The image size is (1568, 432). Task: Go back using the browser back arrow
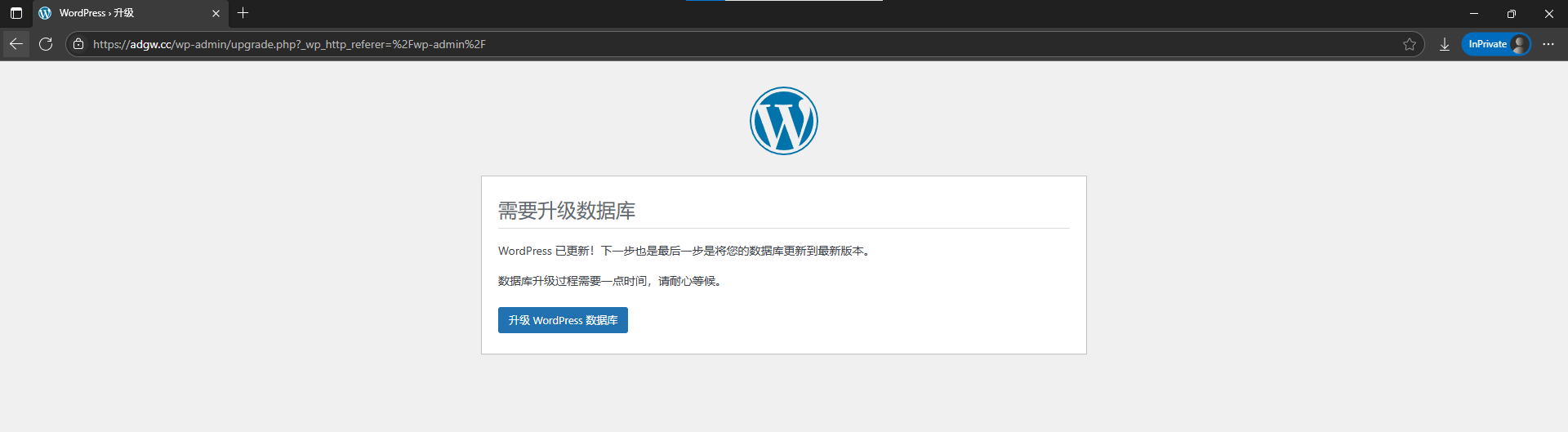coord(16,44)
